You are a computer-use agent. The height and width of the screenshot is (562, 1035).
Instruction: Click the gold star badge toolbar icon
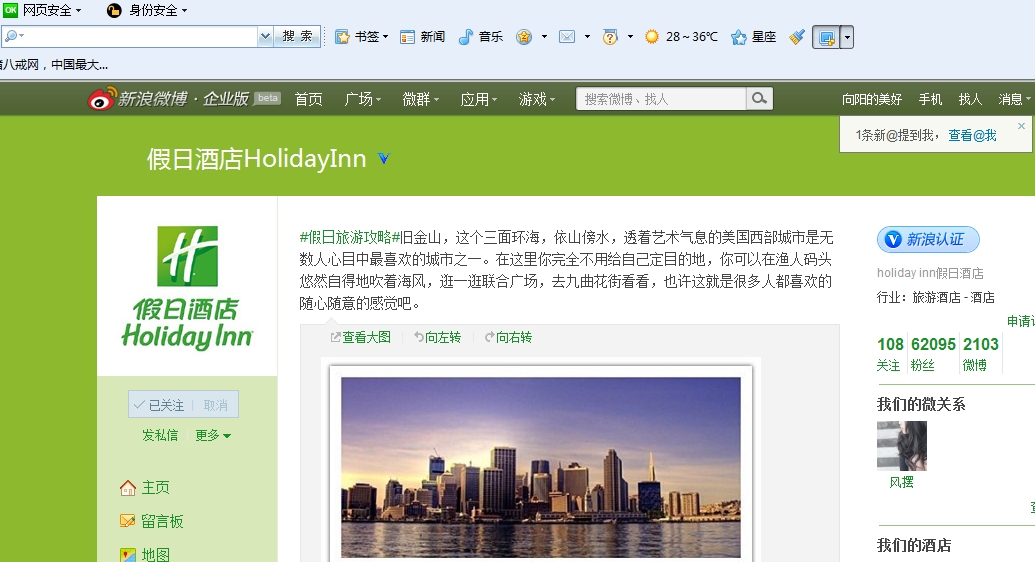click(524, 37)
